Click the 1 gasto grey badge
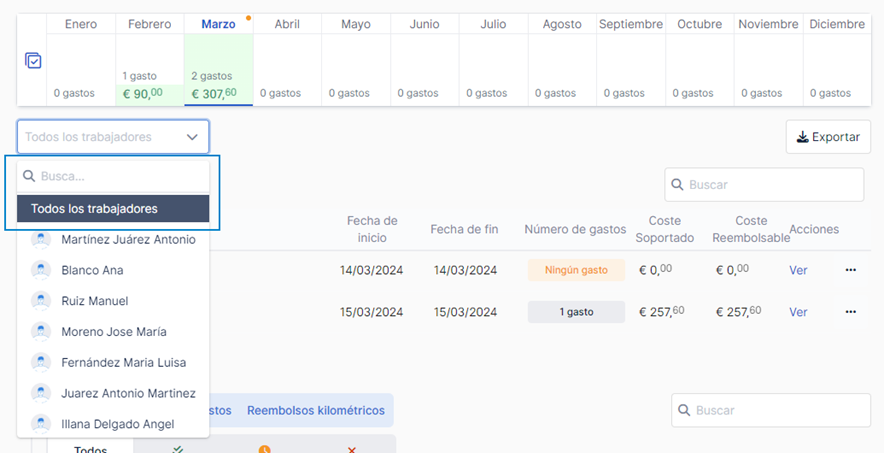Image resolution: width=884 pixels, height=453 pixels. 576,312
